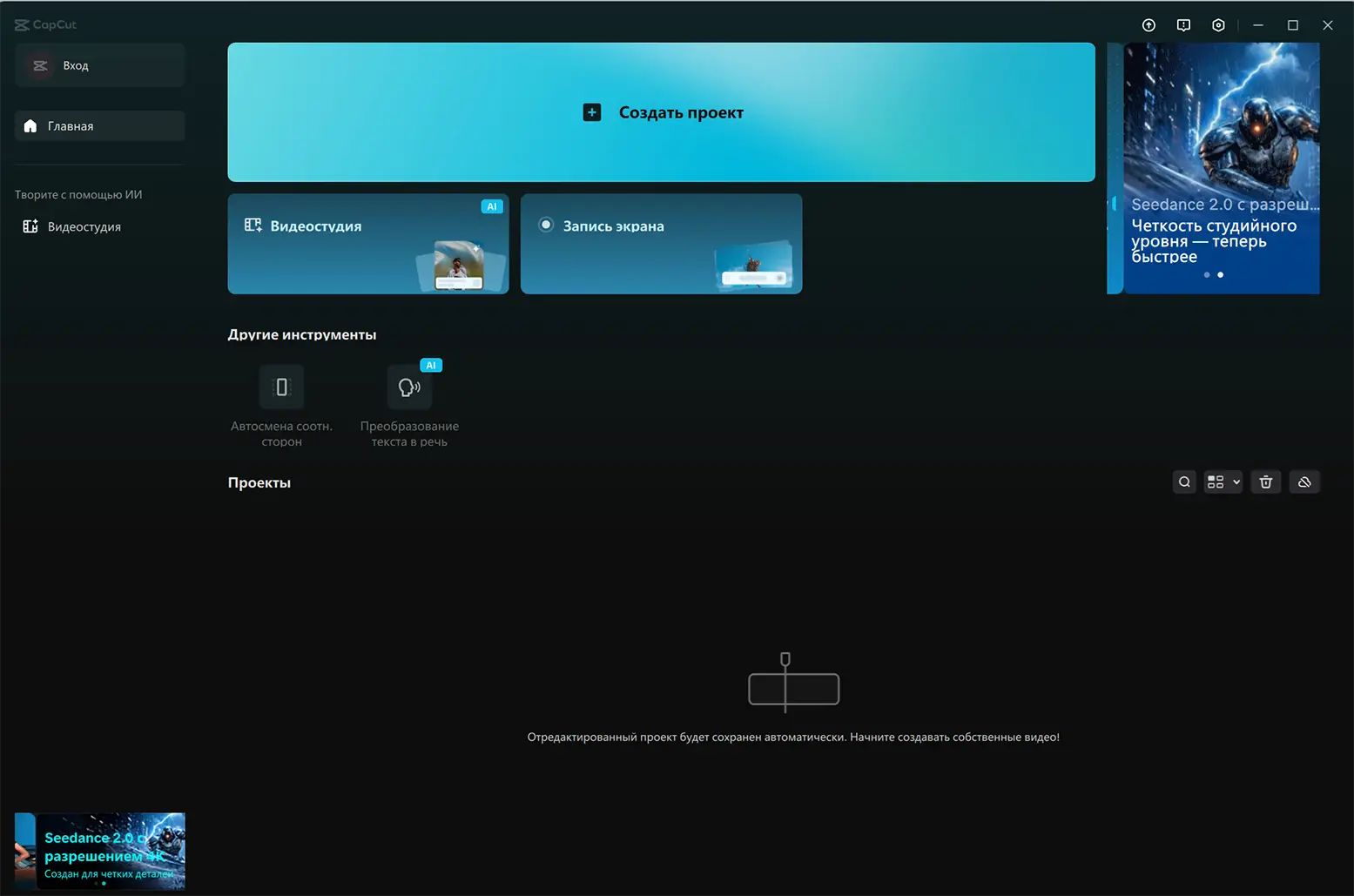Search projects with the magnifier icon
Screen dimensions: 1354x896
1184,482
